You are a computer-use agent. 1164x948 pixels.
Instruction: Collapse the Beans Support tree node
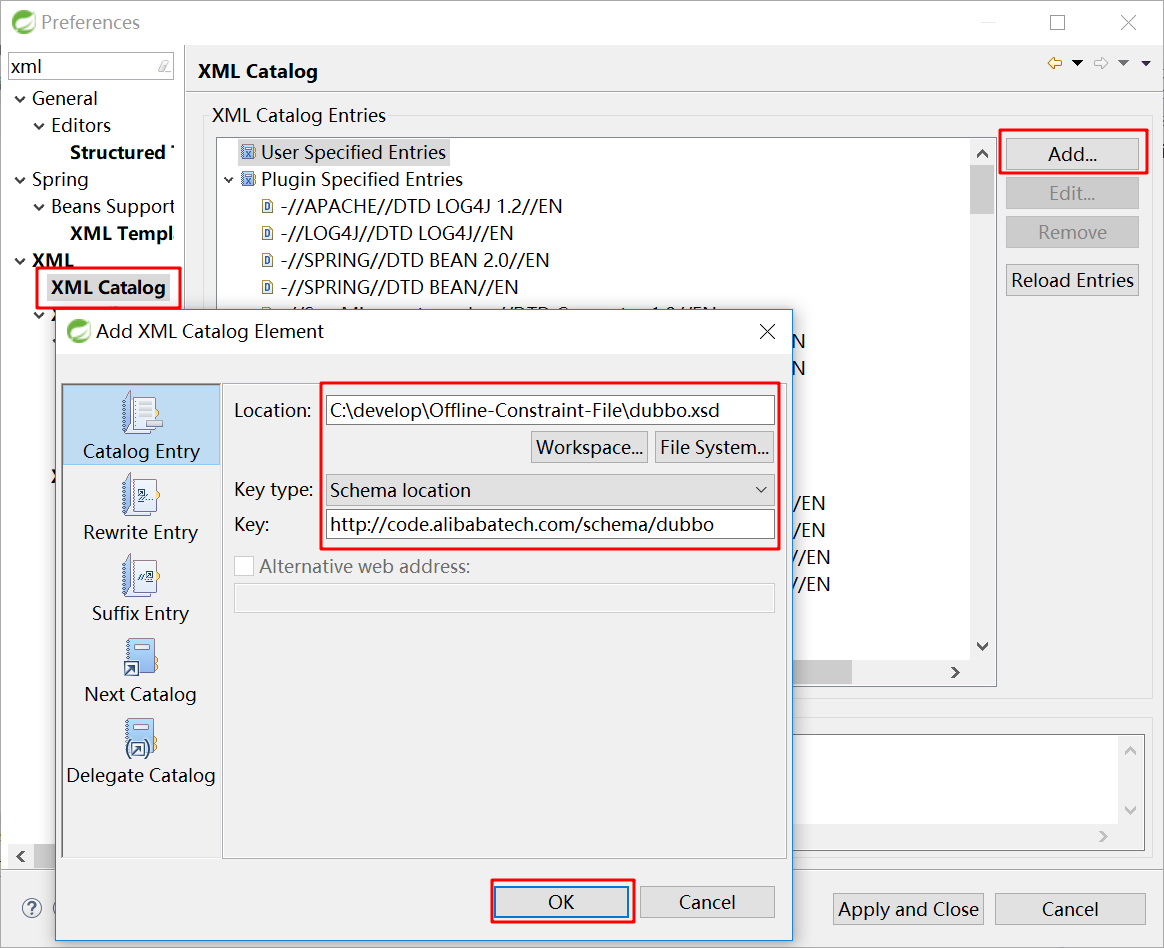[x=39, y=207]
